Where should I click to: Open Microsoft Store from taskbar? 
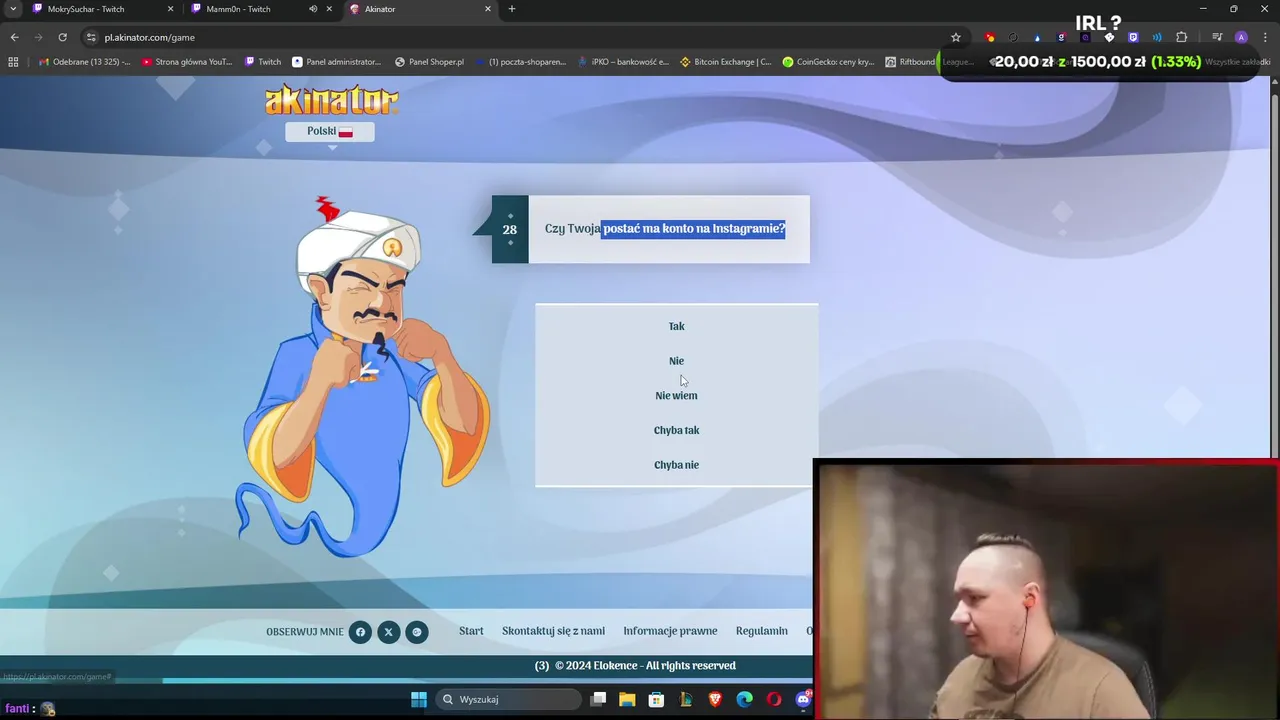coord(656,699)
